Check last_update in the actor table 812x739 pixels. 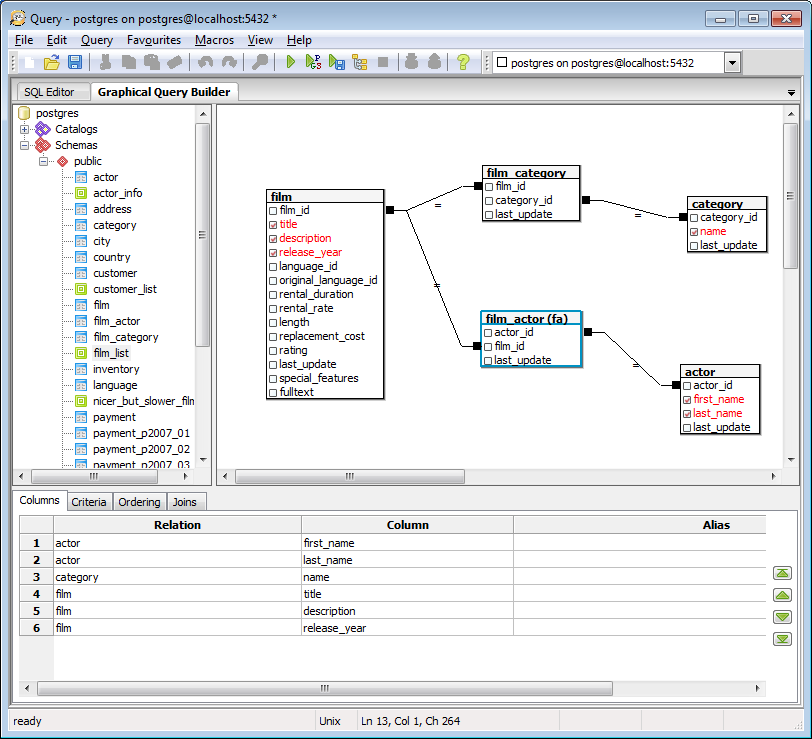click(688, 427)
